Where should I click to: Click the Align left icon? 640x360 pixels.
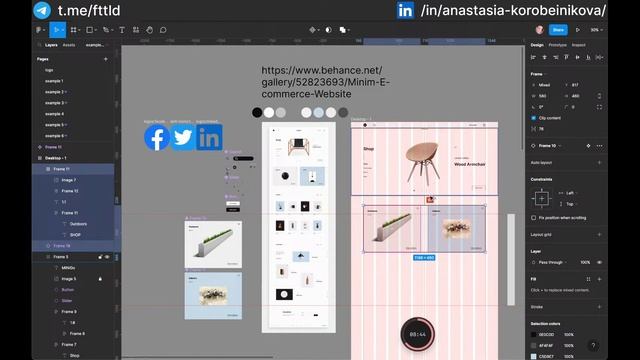(x=533, y=58)
